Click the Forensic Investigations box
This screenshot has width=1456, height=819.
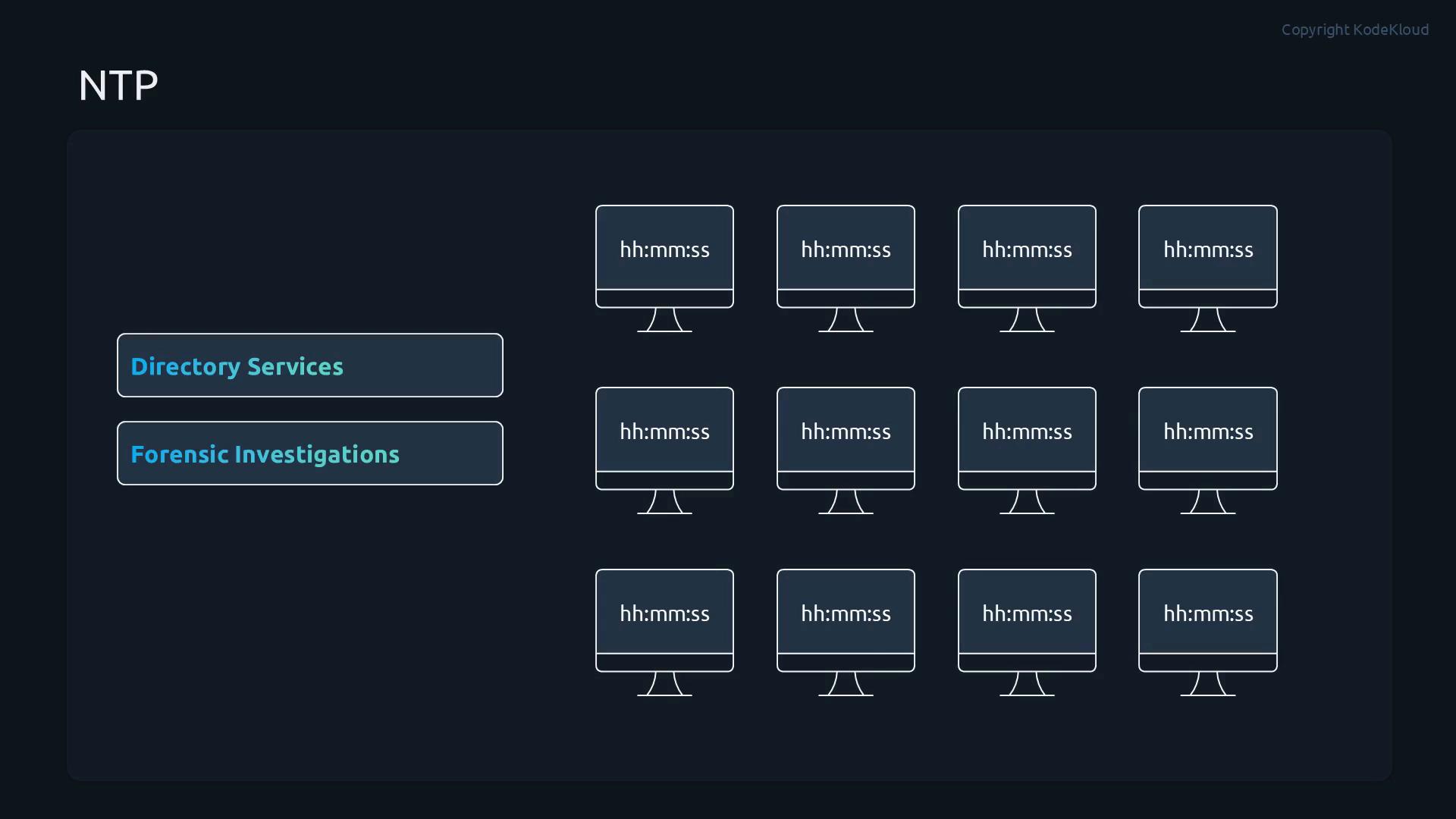310,453
